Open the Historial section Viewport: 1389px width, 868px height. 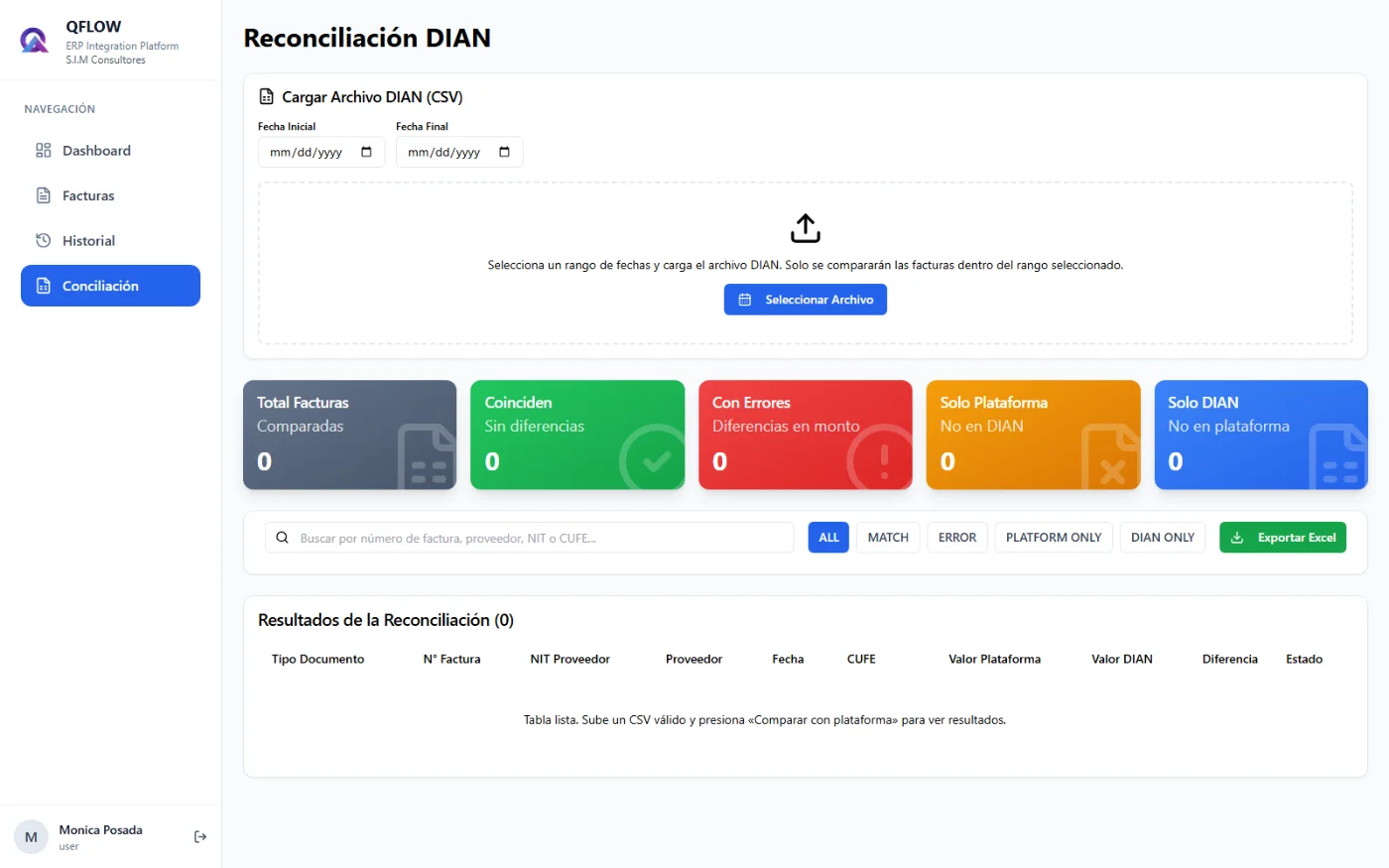tap(110, 241)
